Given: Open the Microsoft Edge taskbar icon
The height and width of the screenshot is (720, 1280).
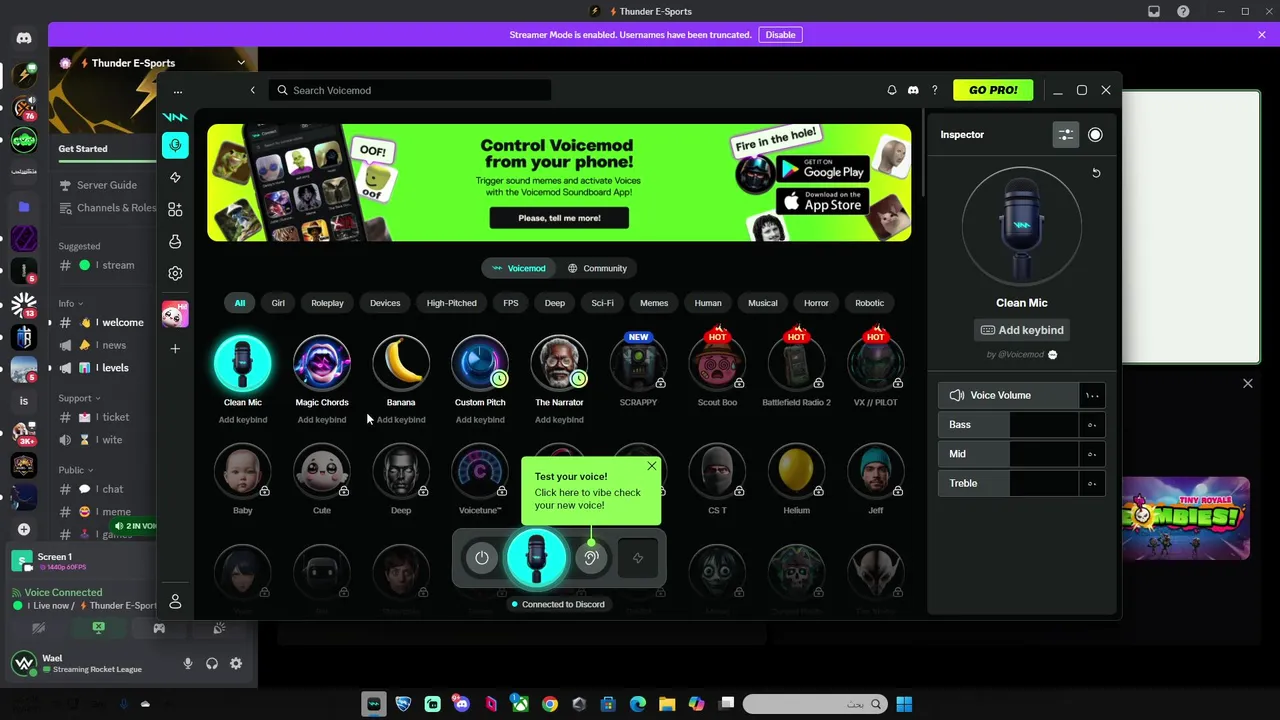Looking at the screenshot, I should (638, 704).
